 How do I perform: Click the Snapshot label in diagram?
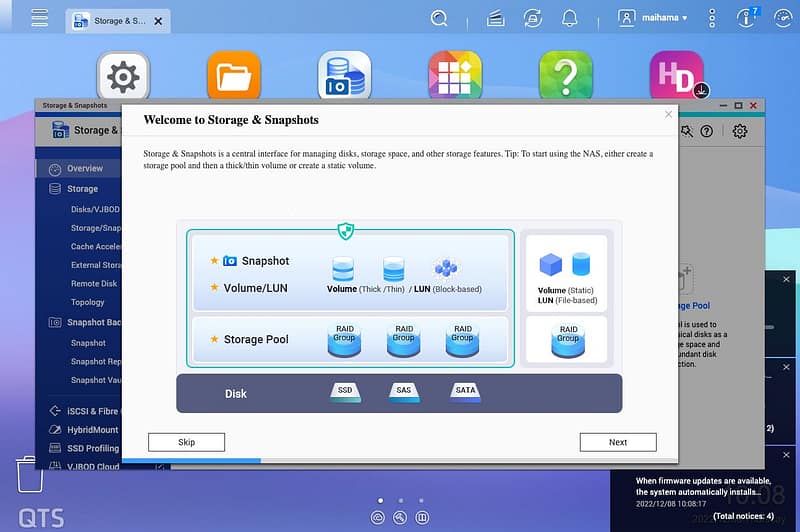tap(265, 261)
